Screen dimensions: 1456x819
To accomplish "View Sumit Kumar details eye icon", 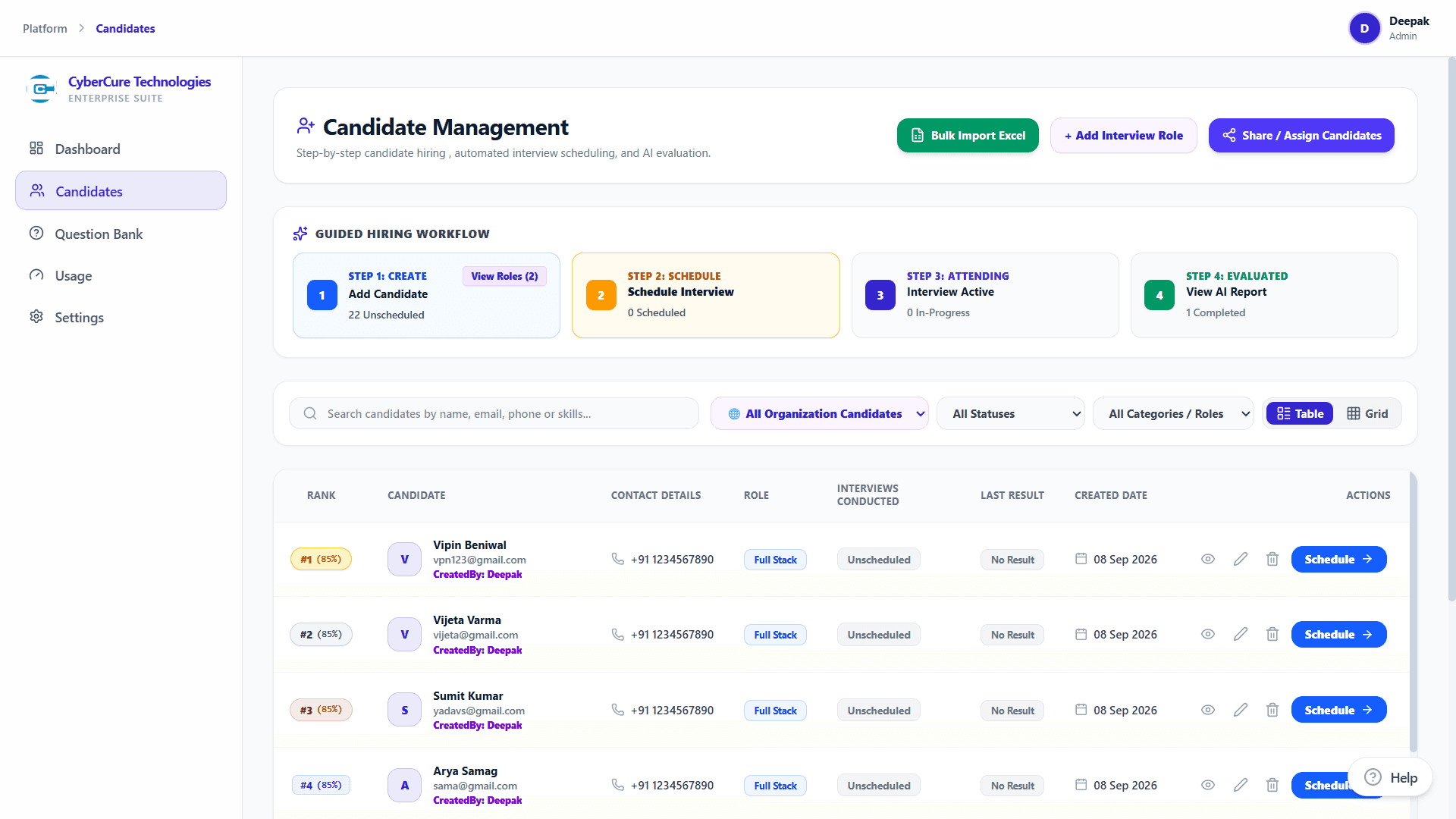I will [1208, 710].
